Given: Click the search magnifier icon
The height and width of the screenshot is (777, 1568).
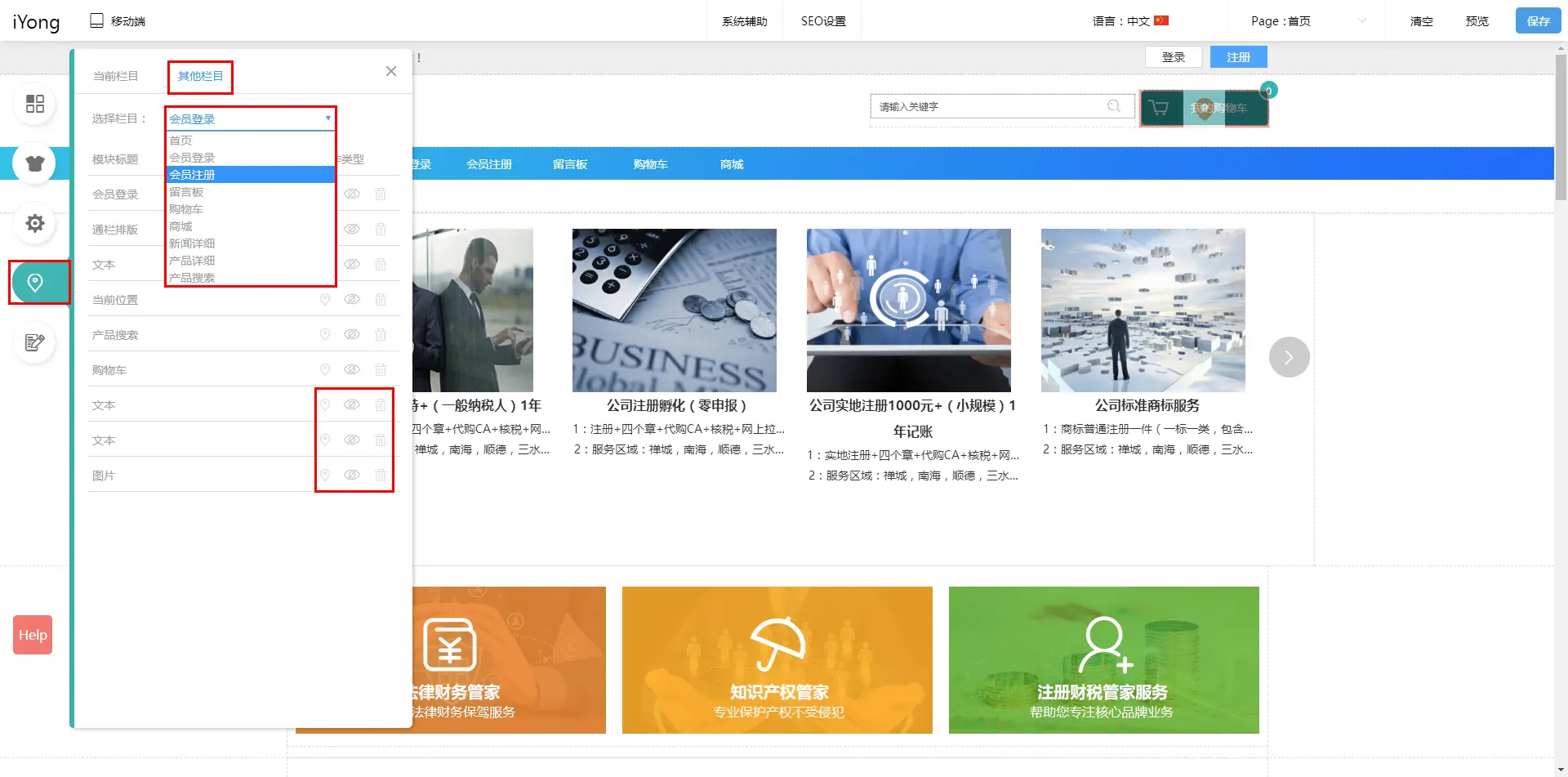Looking at the screenshot, I should point(1114,106).
